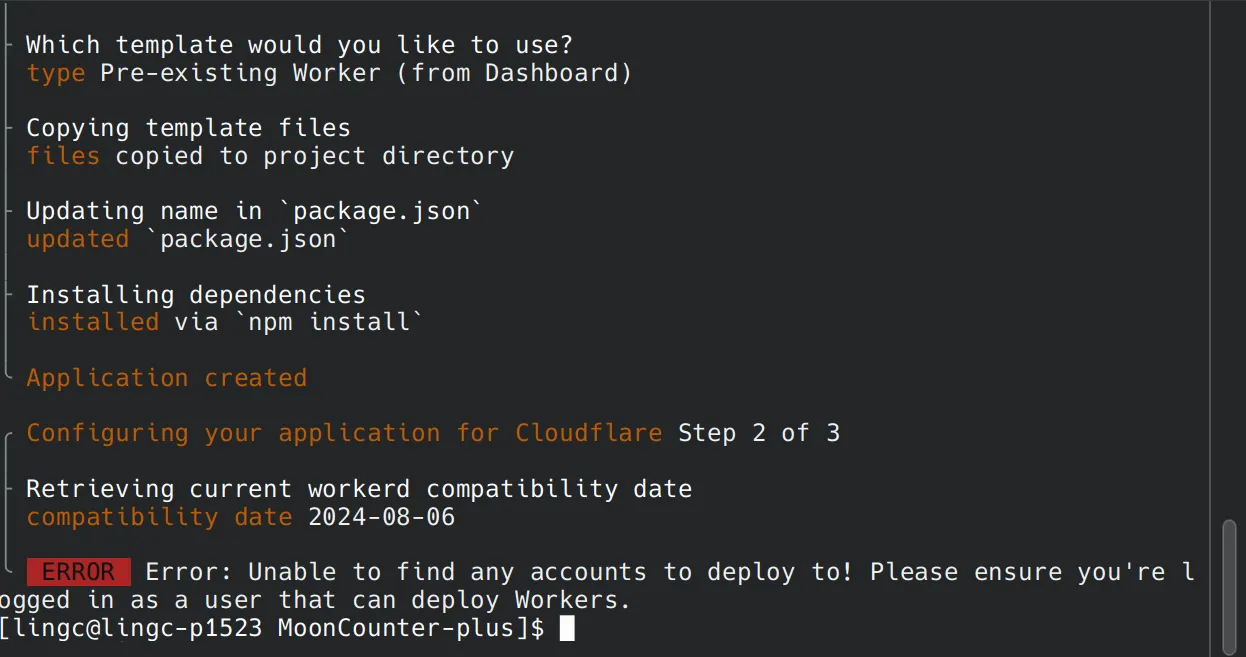Viewport: 1246px width, 657px height.
Task: Click the red ERROR badge
Action: 78,572
